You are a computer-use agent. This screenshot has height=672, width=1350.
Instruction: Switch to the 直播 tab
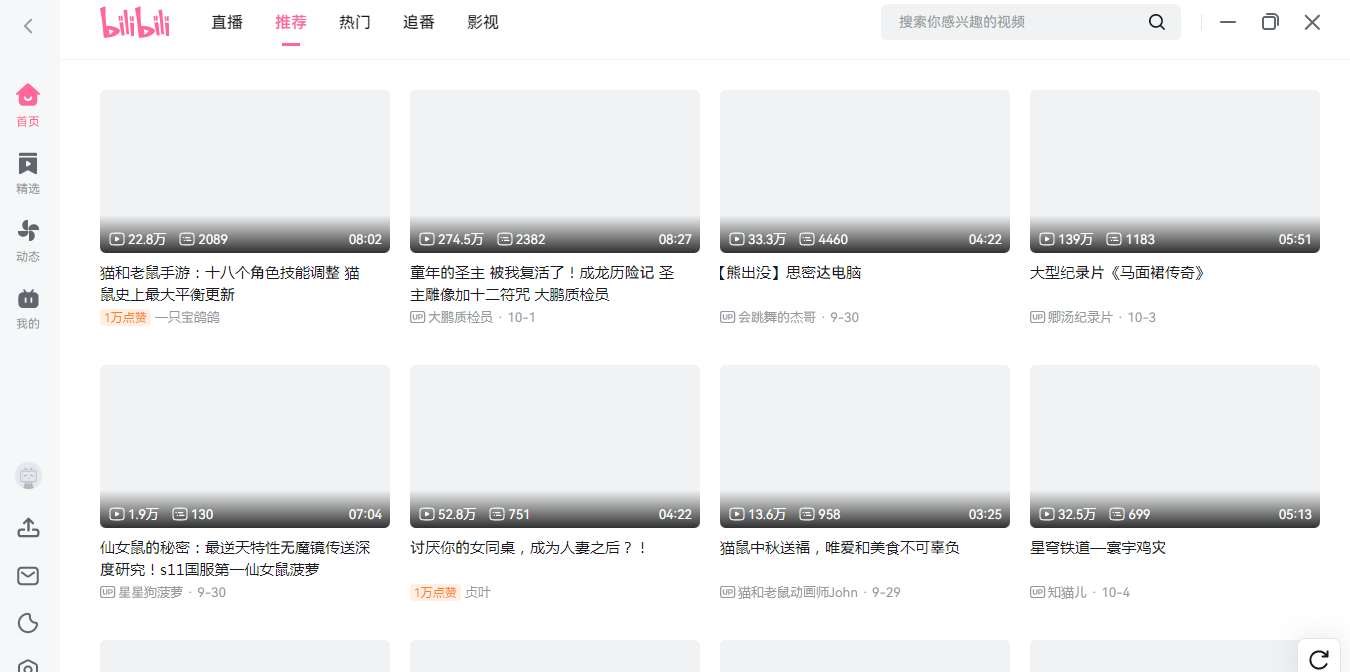pyautogui.click(x=227, y=22)
